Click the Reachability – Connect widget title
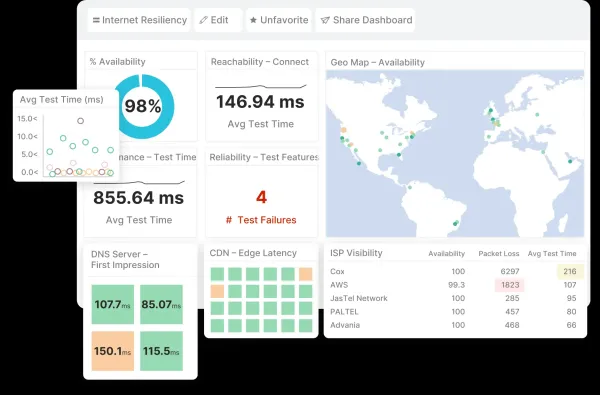Image resolution: width=600 pixels, height=395 pixels. 260,62
